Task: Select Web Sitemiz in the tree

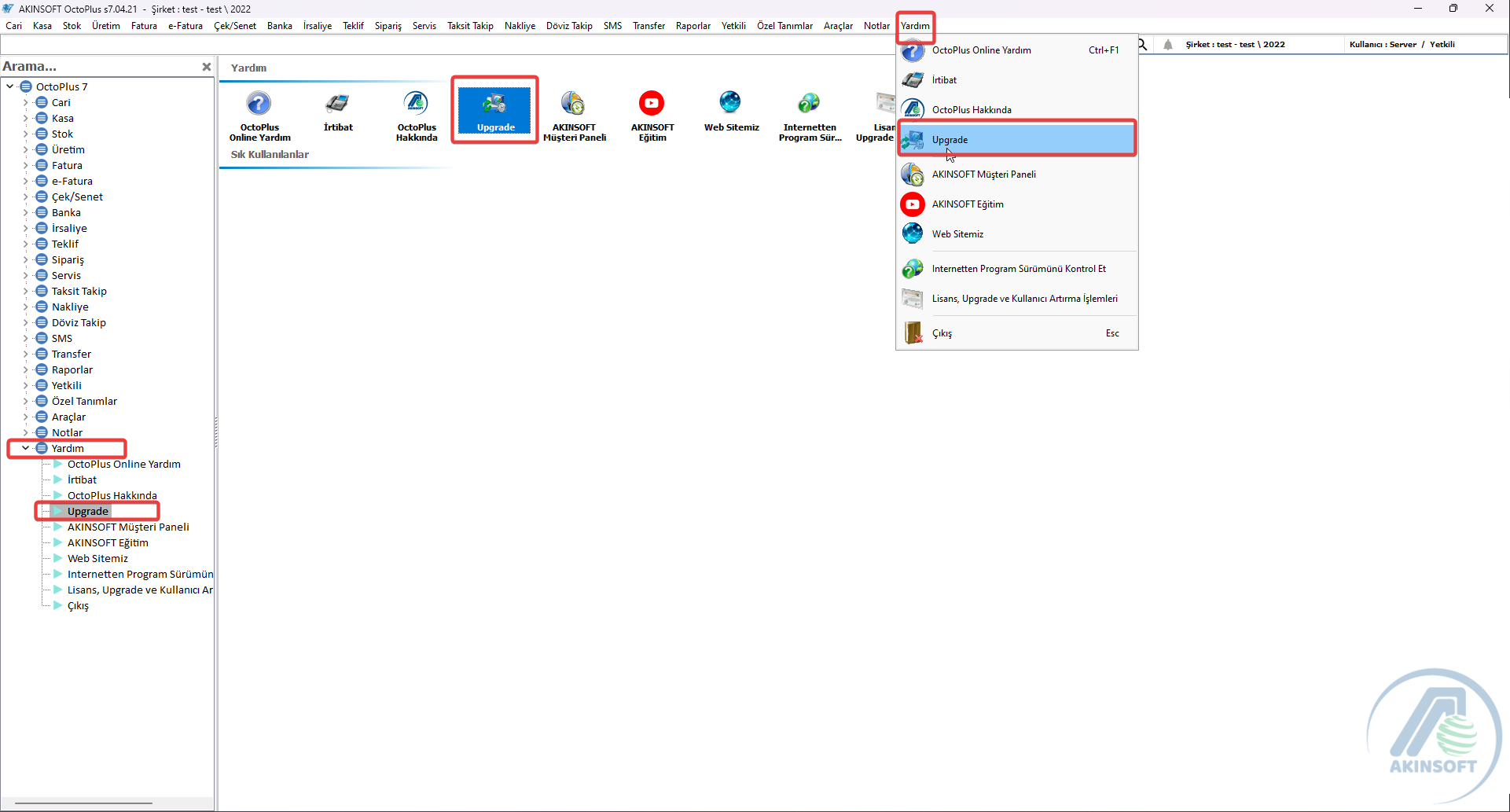Action: pos(97,558)
